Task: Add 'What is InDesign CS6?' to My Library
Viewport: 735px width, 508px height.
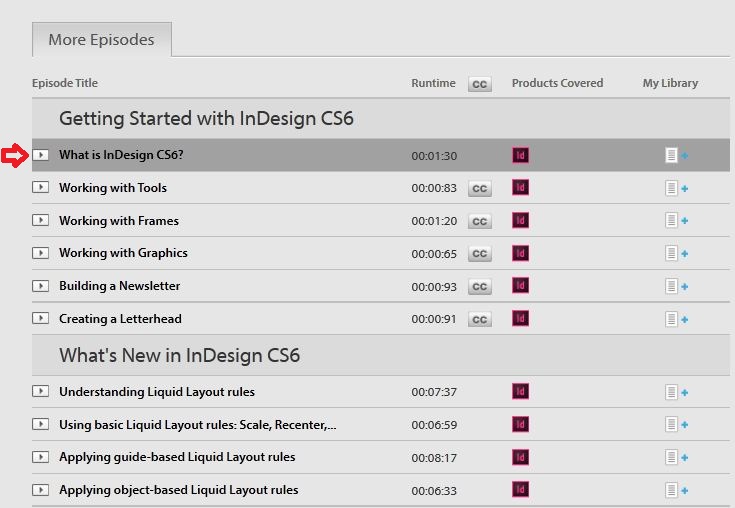Action: [676, 155]
